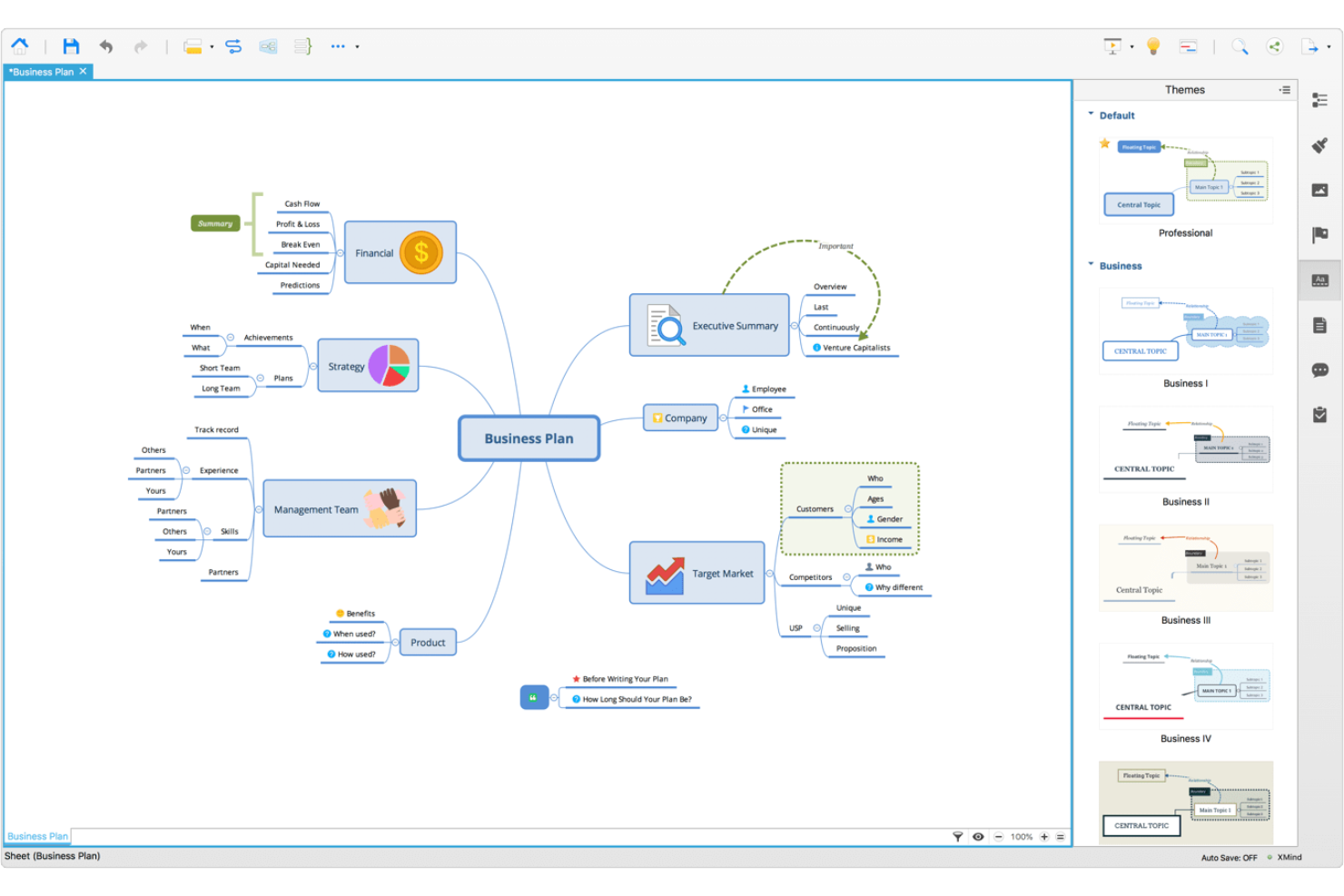Redo the last undone action
This screenshot has height=896, width=1344.
[140, 46]
